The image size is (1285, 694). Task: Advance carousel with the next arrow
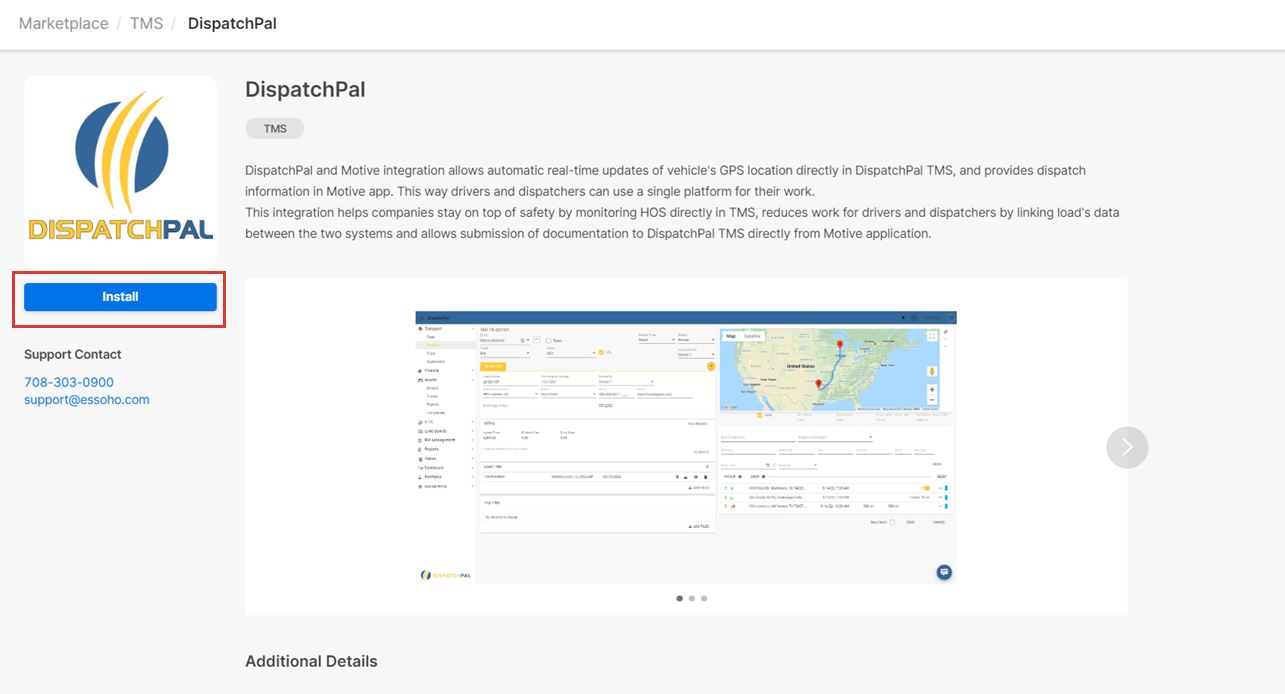coord(1127,447)
